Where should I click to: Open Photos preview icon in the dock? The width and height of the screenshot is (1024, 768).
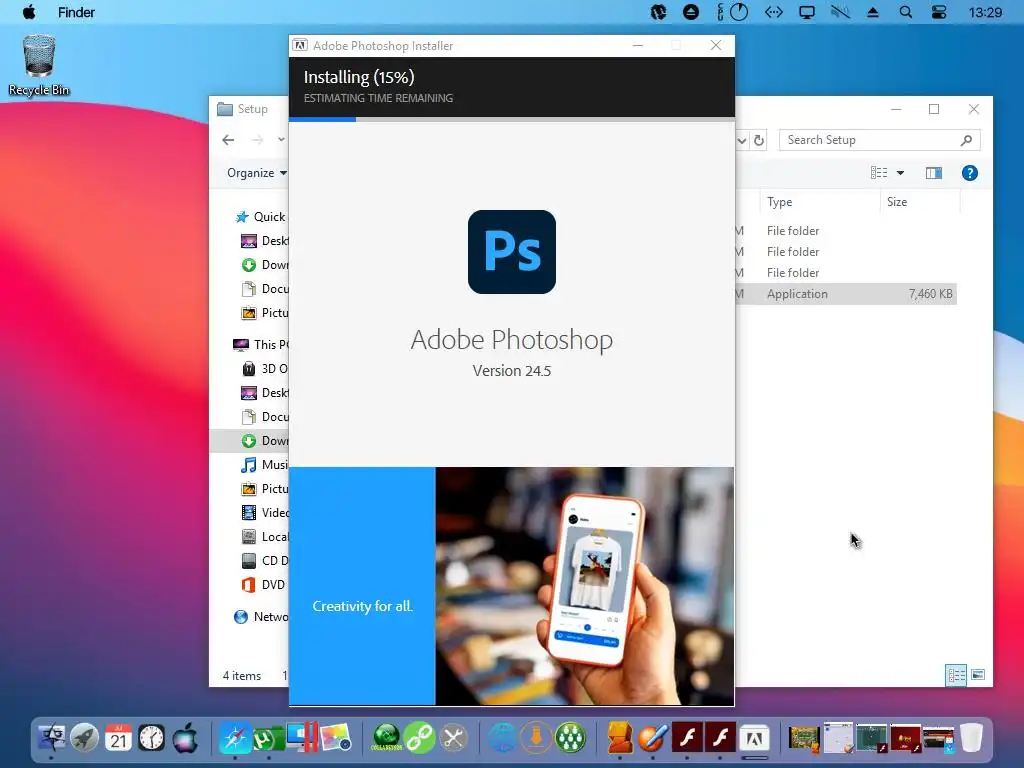[336, 738]
